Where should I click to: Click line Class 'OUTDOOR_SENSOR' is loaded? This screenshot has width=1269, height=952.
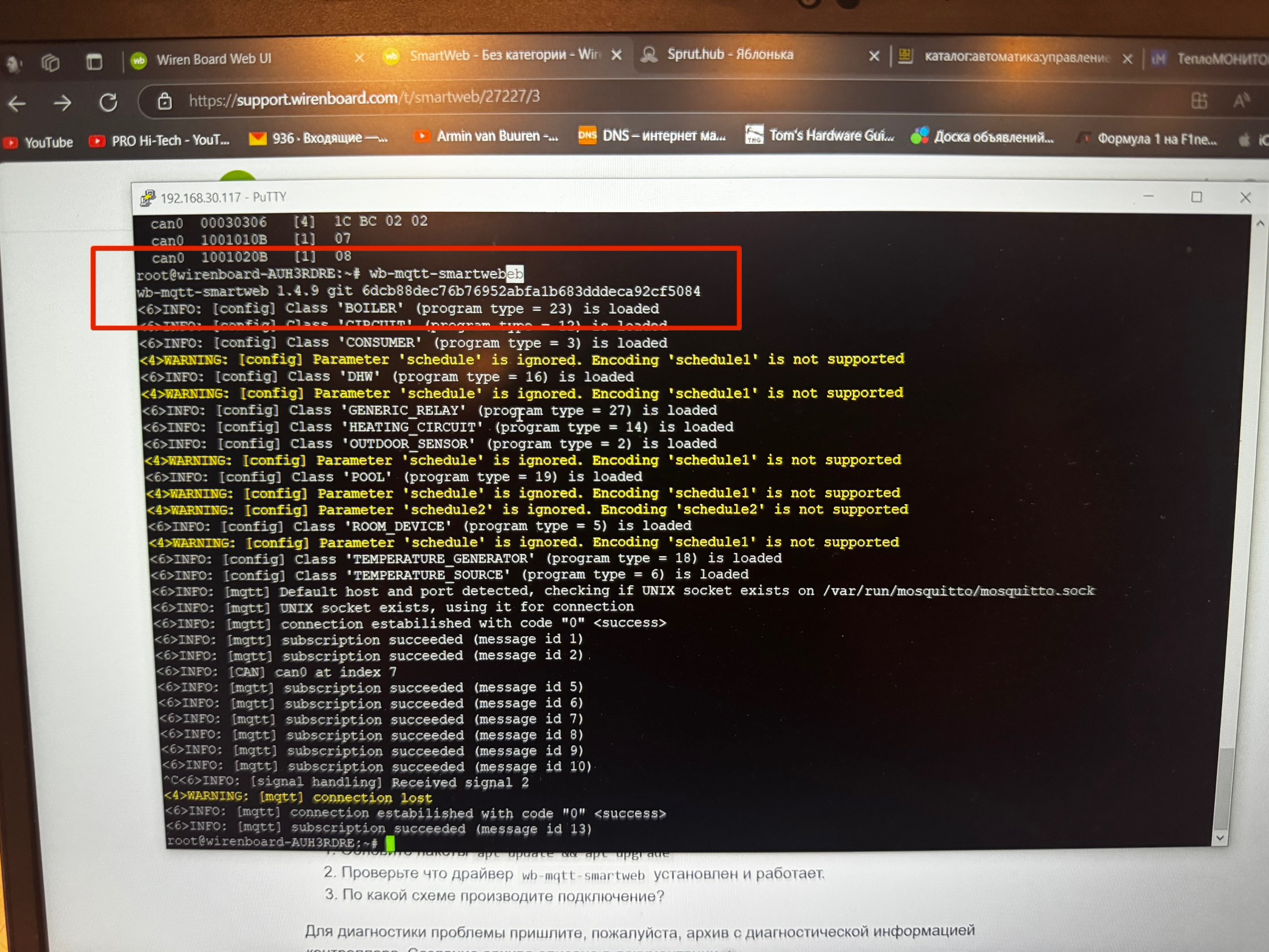[x=431, y=444]
